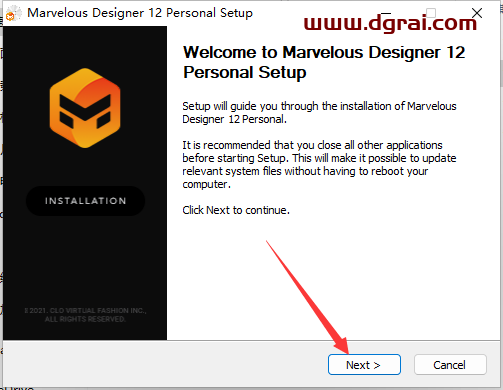503x390 pixels.
Task: Select the INSTALLATION pill label
Action: [x=85, y=201]
